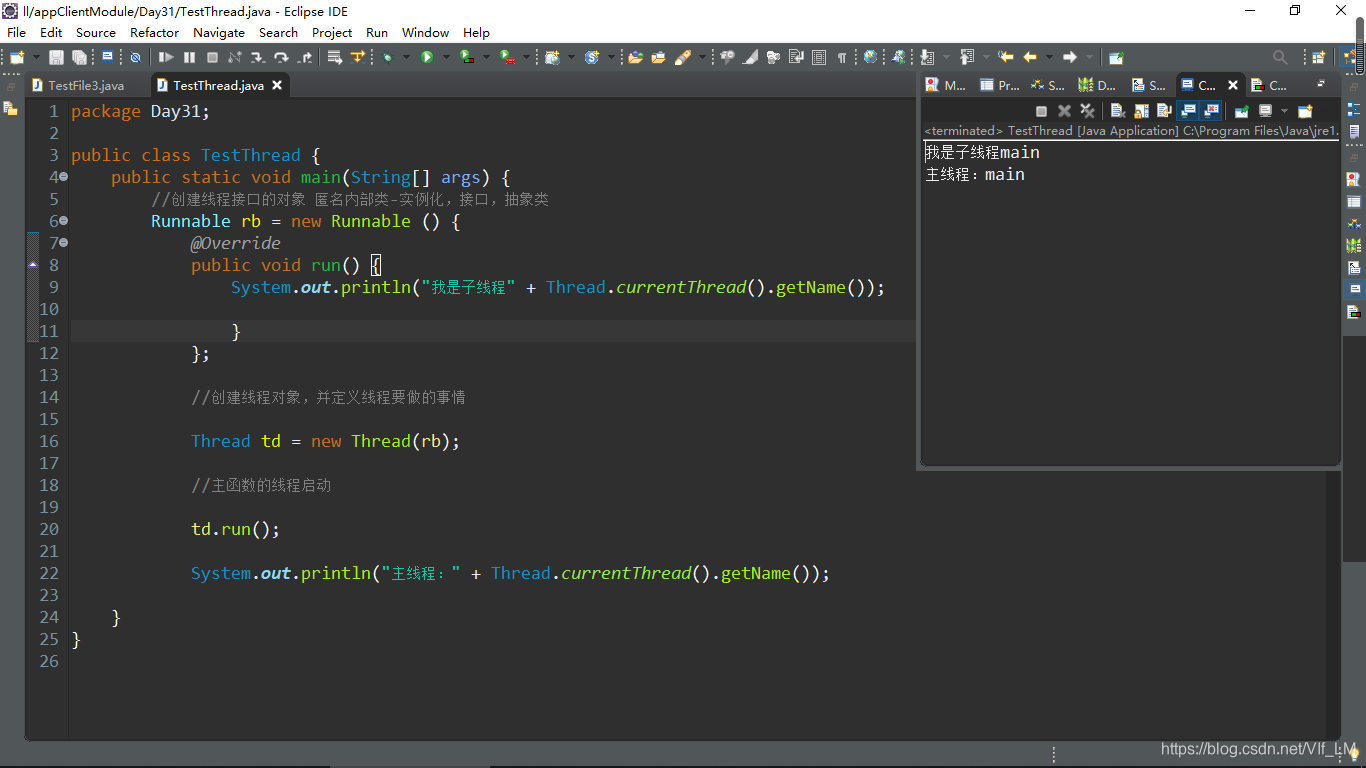Click the Save toolbar icon
The image size is (1366, 768).
click(56, 57)
